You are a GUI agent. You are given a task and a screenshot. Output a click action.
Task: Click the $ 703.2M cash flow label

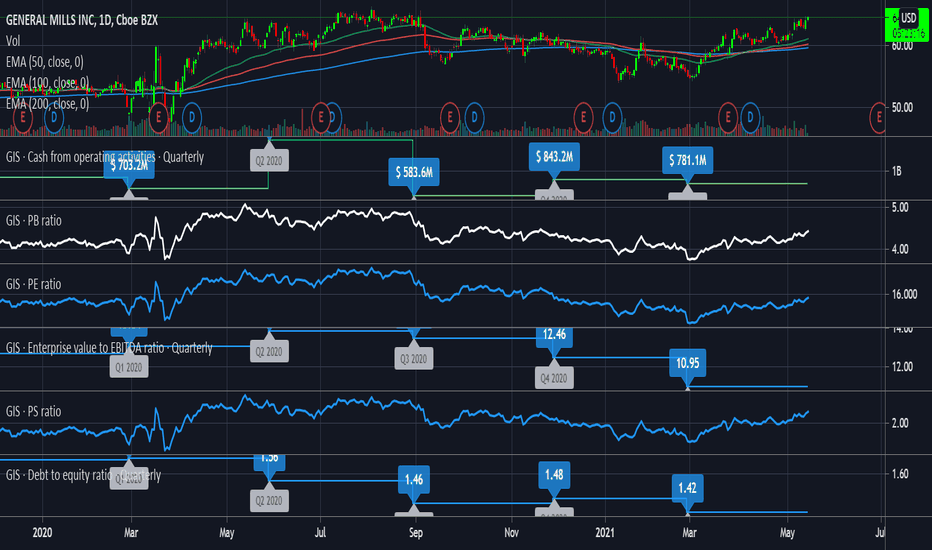[x=129, y=166]
